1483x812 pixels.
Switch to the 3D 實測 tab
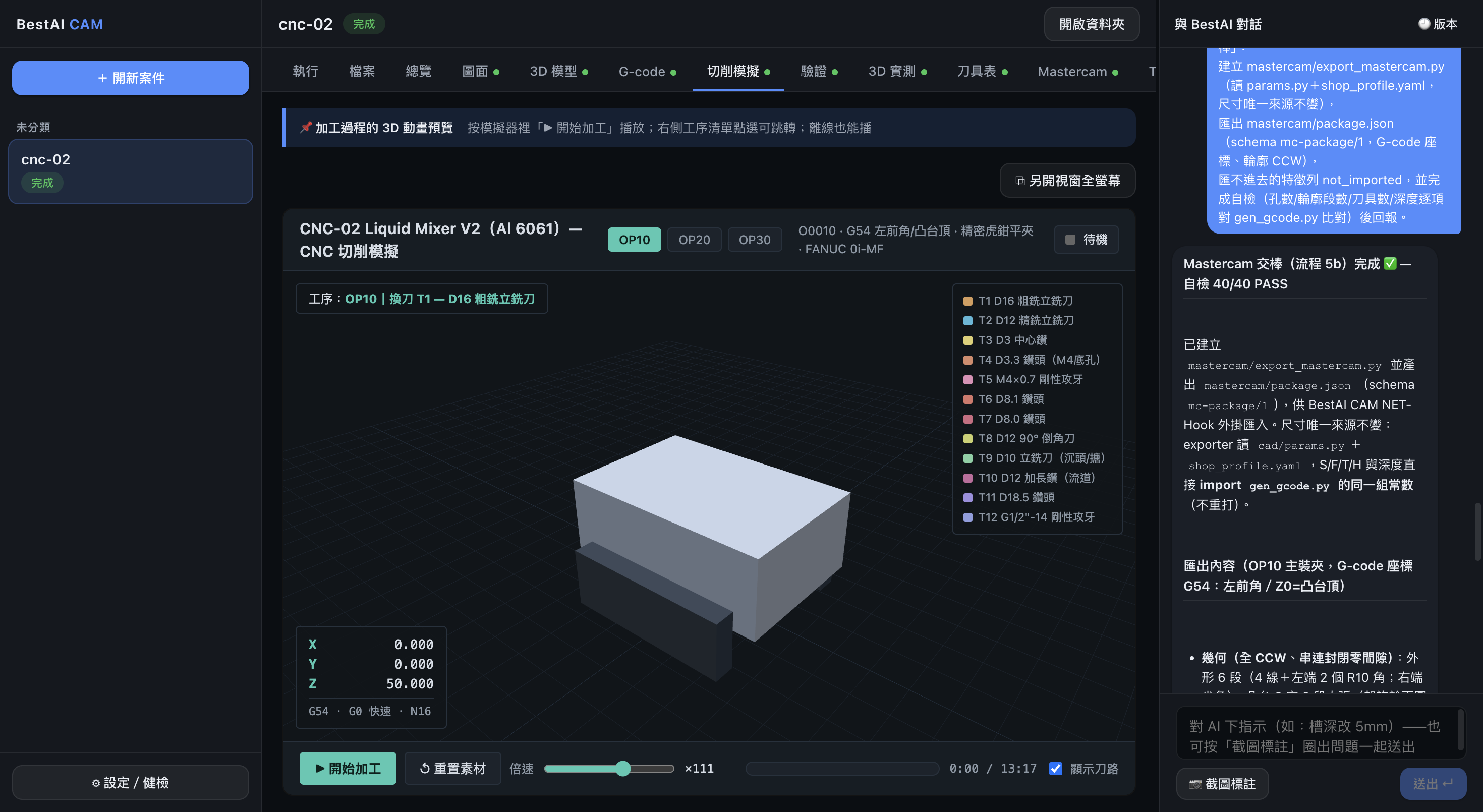[897, 71]
